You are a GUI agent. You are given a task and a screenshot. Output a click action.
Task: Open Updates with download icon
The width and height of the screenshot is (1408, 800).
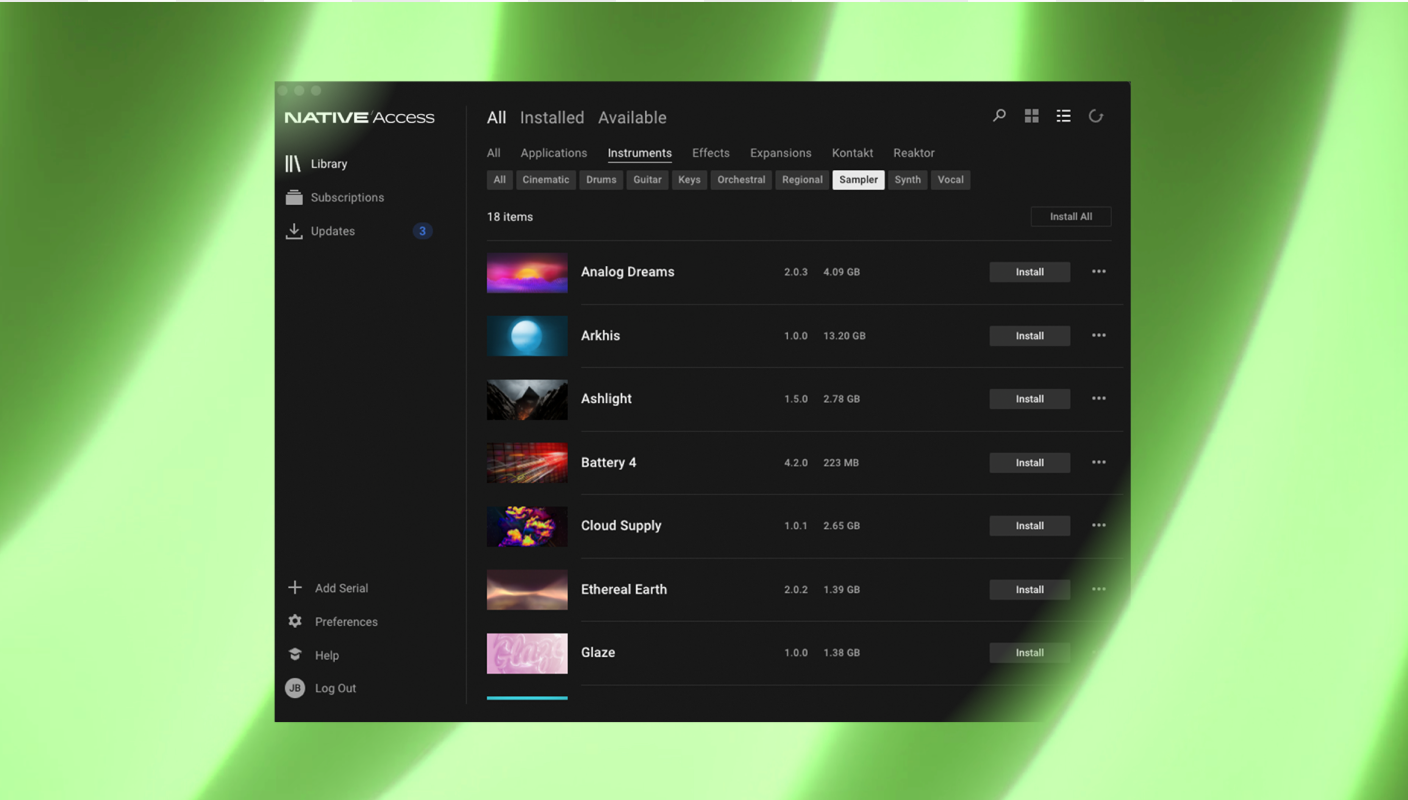(x=294, y=231)
